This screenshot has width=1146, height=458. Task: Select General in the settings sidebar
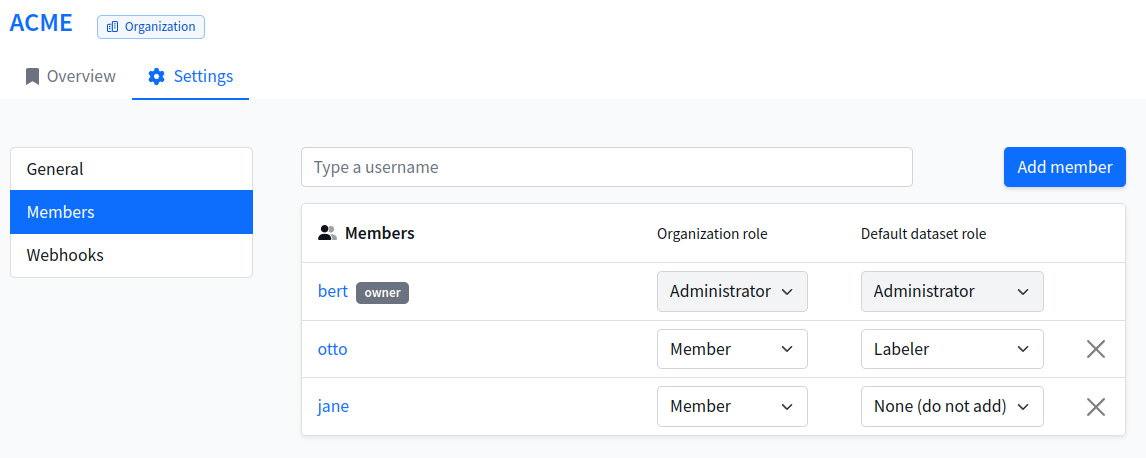pyautogui.click(x=131, y=169)
